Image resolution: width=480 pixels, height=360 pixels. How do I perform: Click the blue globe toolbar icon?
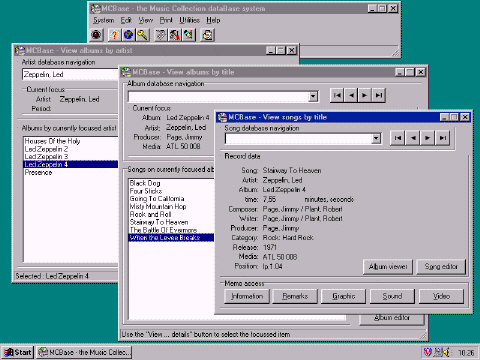click(128, 35)
